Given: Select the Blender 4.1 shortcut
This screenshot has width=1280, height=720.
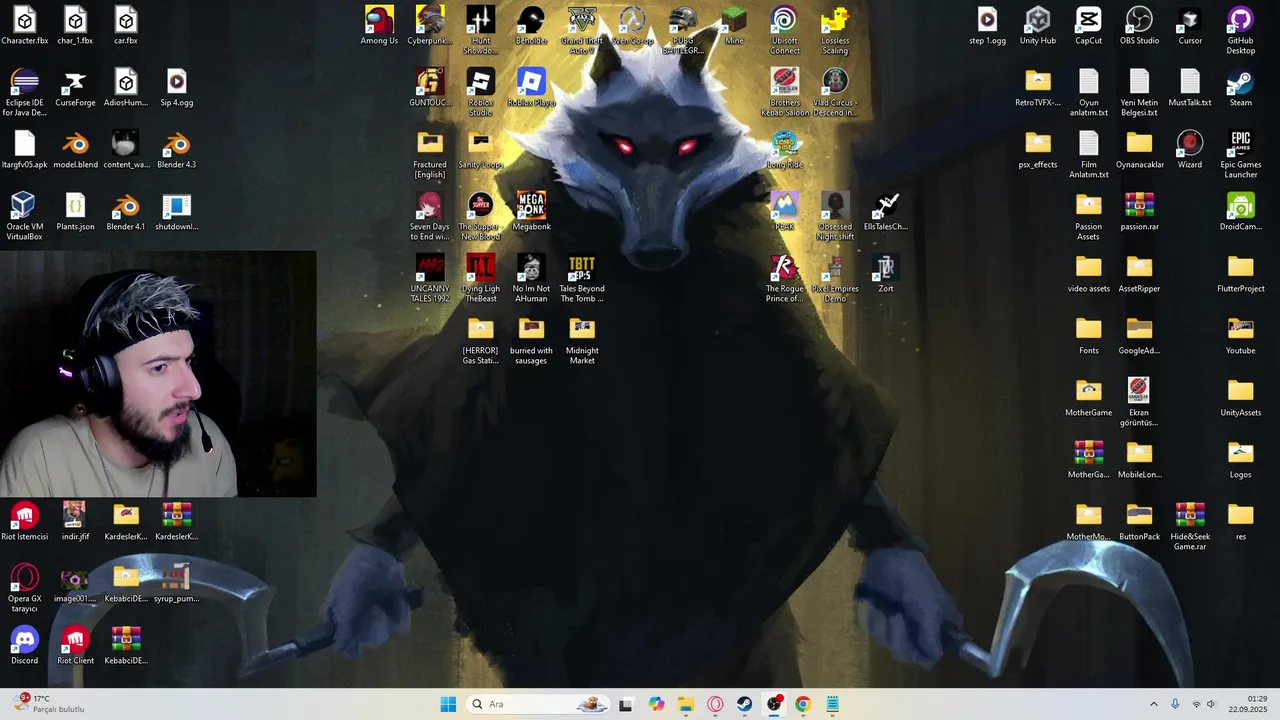Looking at the screenshot, I should [x=126, y=212].
